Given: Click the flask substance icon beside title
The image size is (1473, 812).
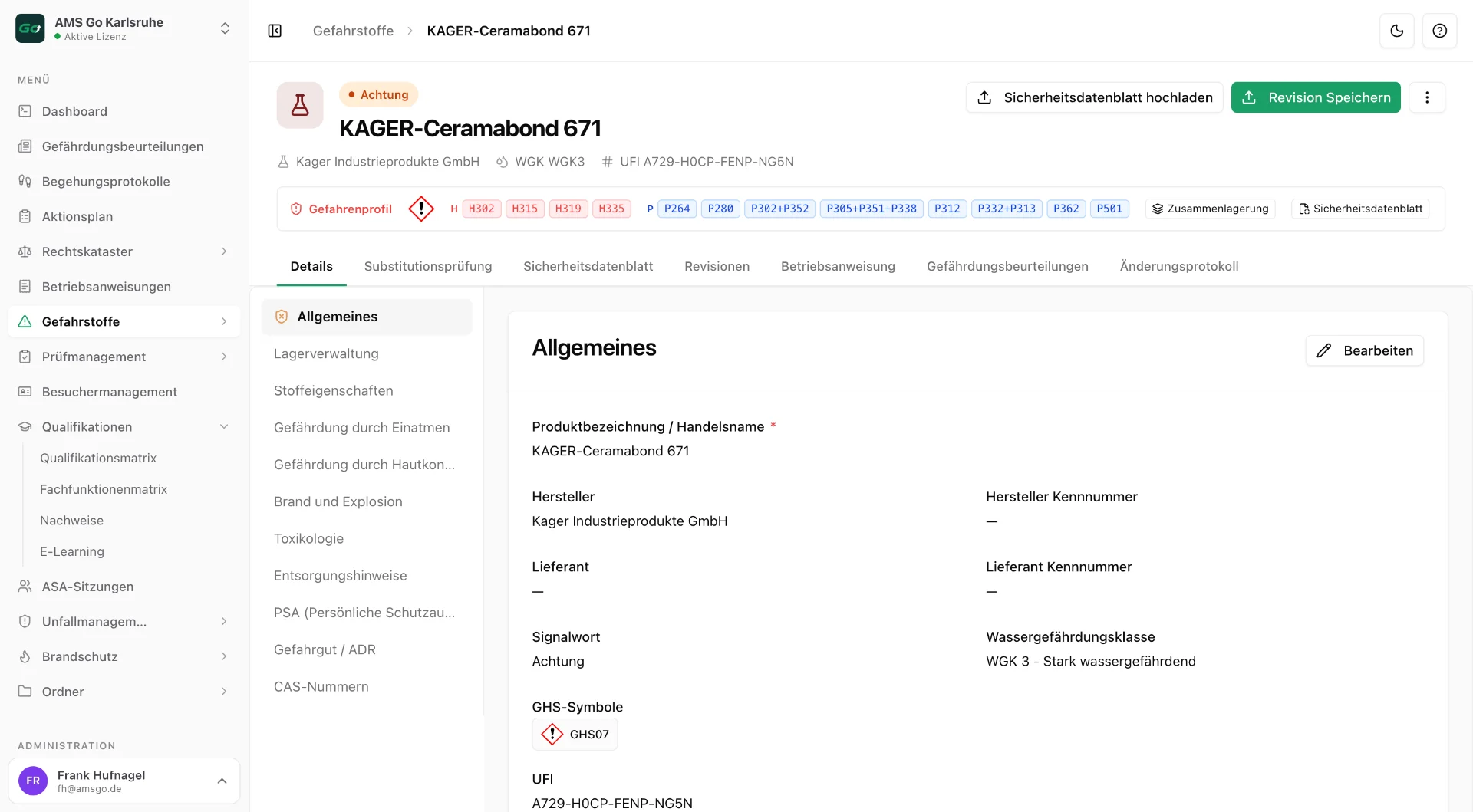Looking at the screenshot, I should (300, 105).
